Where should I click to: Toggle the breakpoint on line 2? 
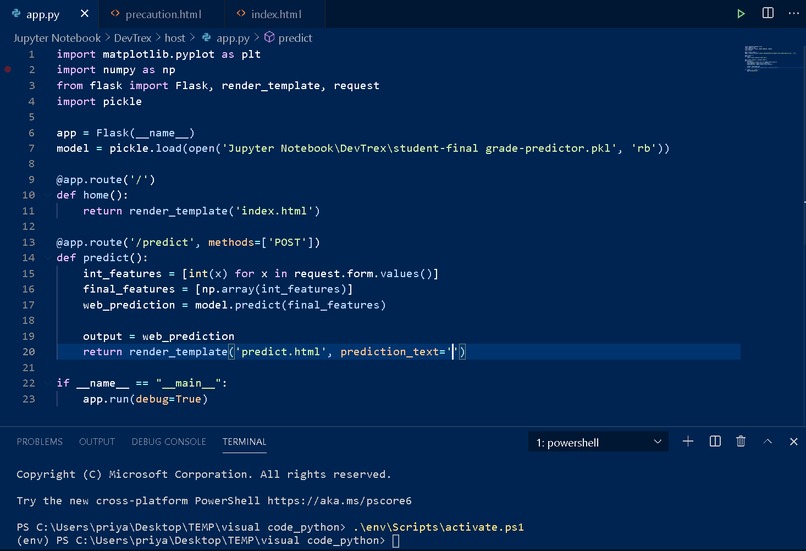(x=8, y=69)
